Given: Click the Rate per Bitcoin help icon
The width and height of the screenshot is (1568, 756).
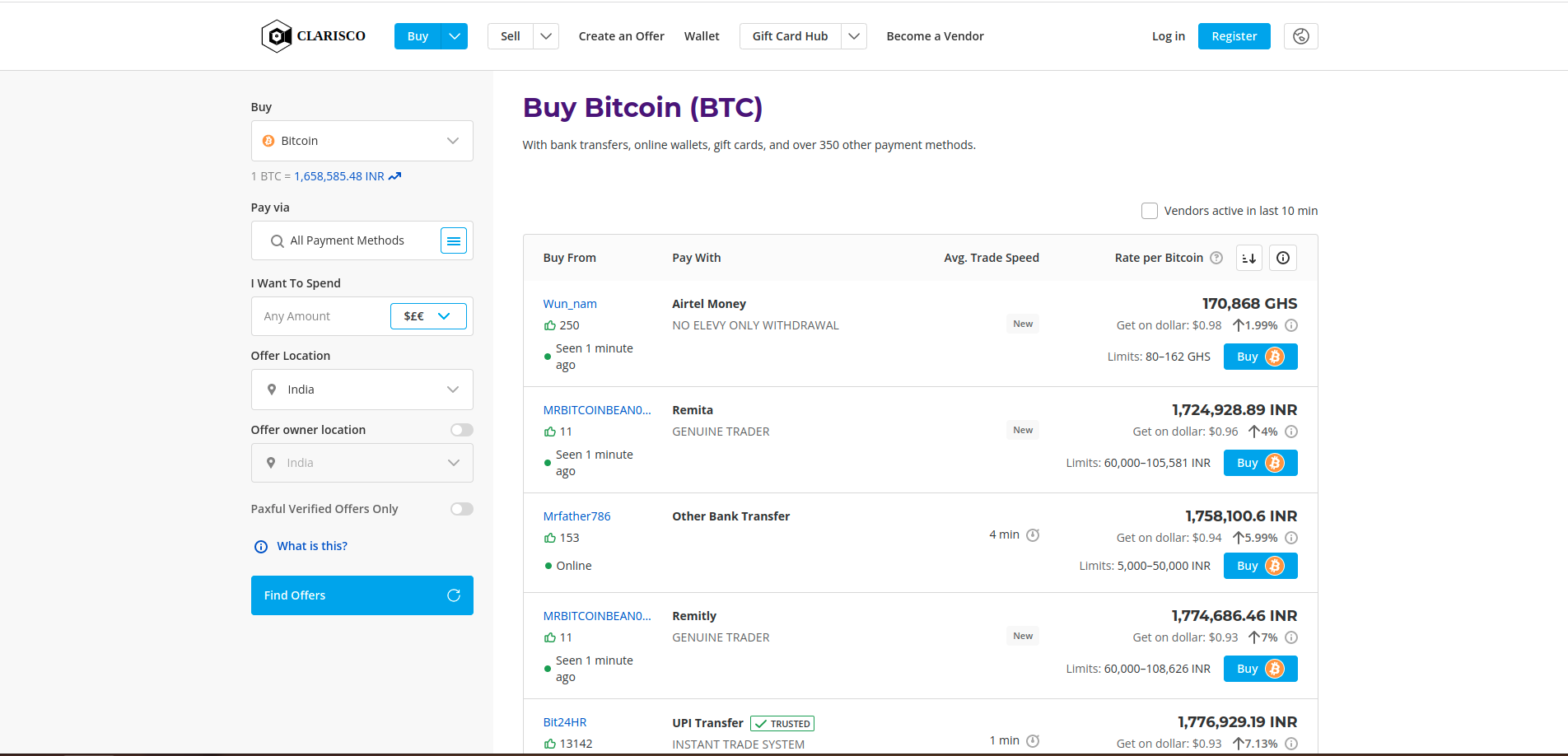Looking at the screenshot, I should pos(1216,258).
